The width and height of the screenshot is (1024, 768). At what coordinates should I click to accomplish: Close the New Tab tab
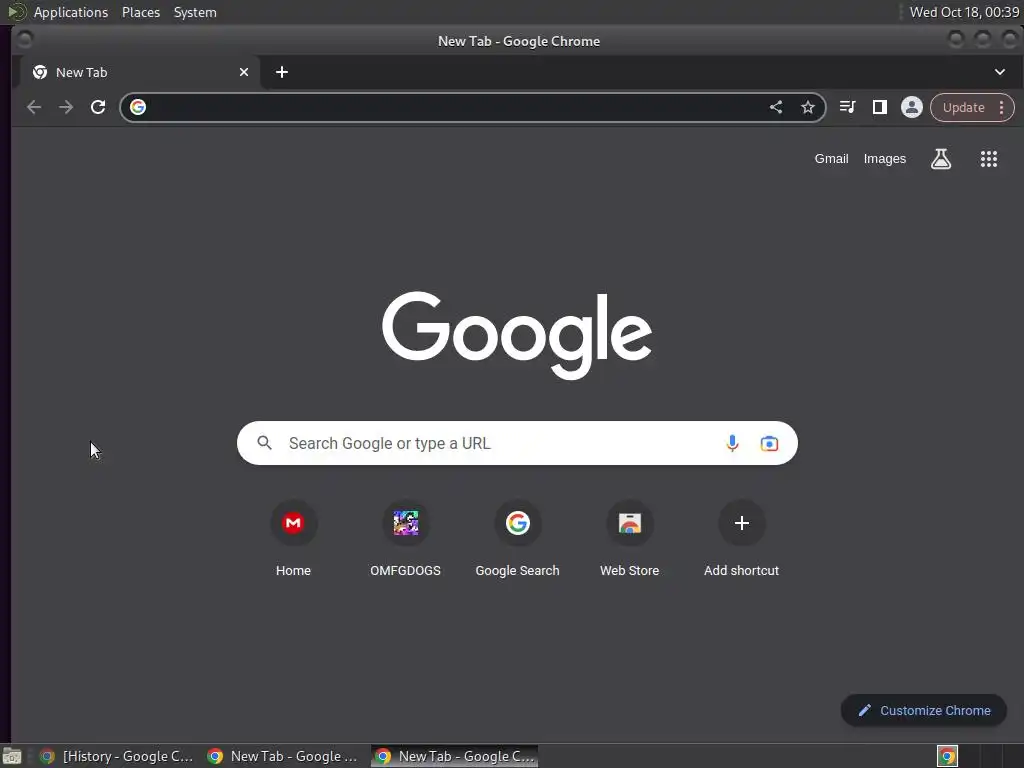(244, 72)
